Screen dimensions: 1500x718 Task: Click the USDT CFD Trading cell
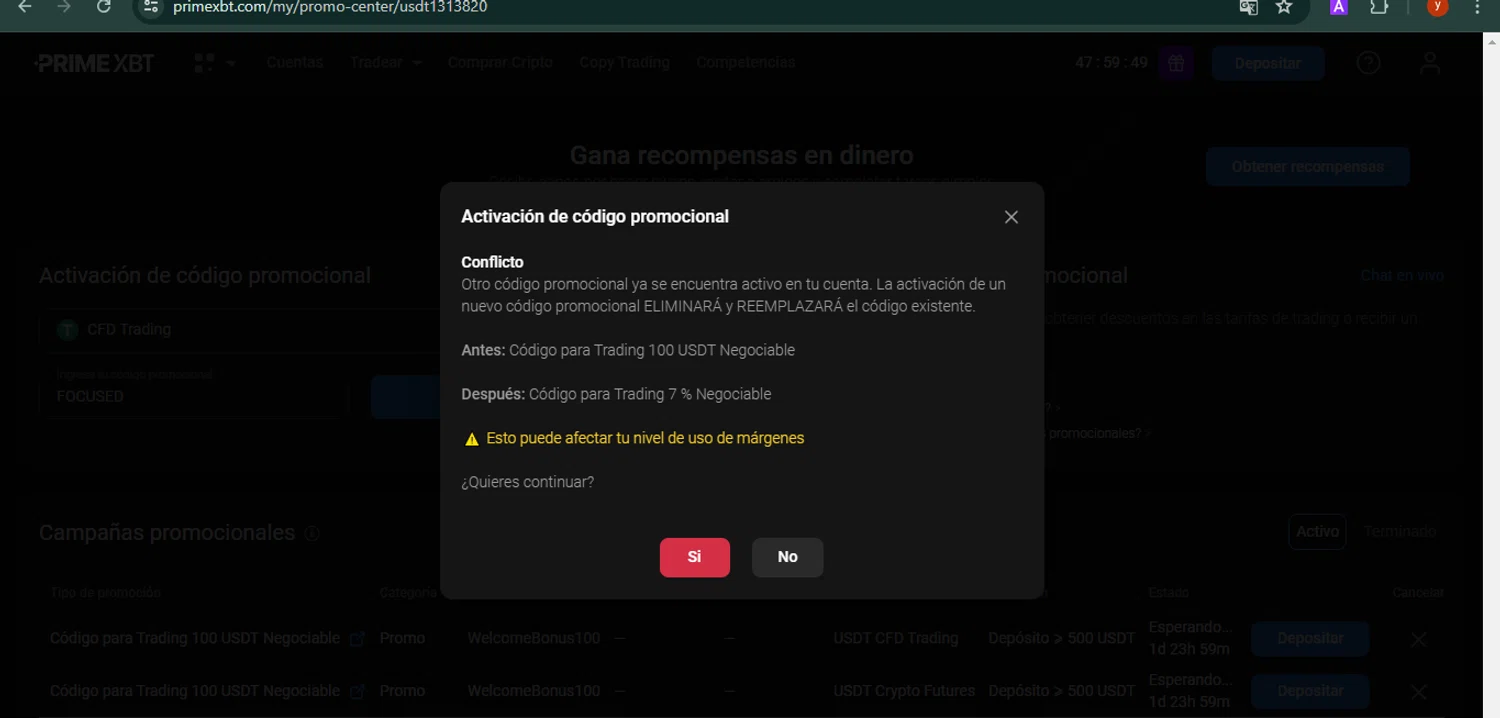(896, 638)
